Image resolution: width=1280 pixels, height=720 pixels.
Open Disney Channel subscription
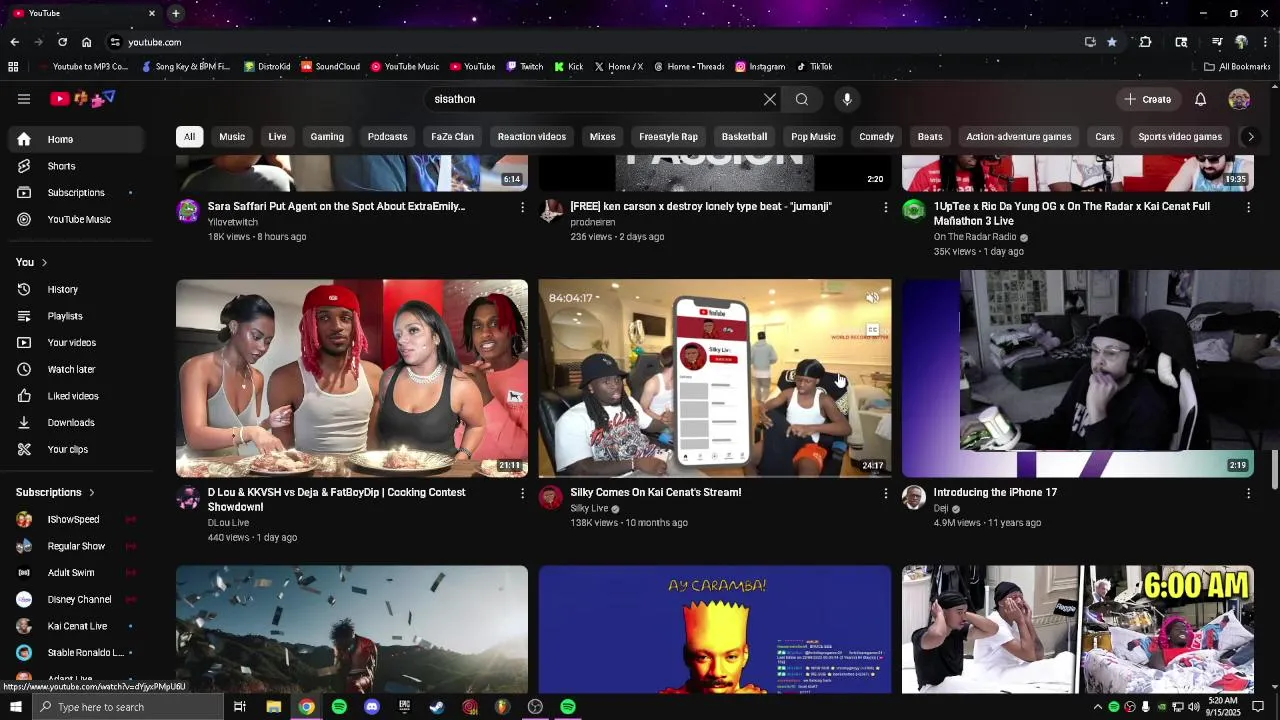click(x=77, y=599)
